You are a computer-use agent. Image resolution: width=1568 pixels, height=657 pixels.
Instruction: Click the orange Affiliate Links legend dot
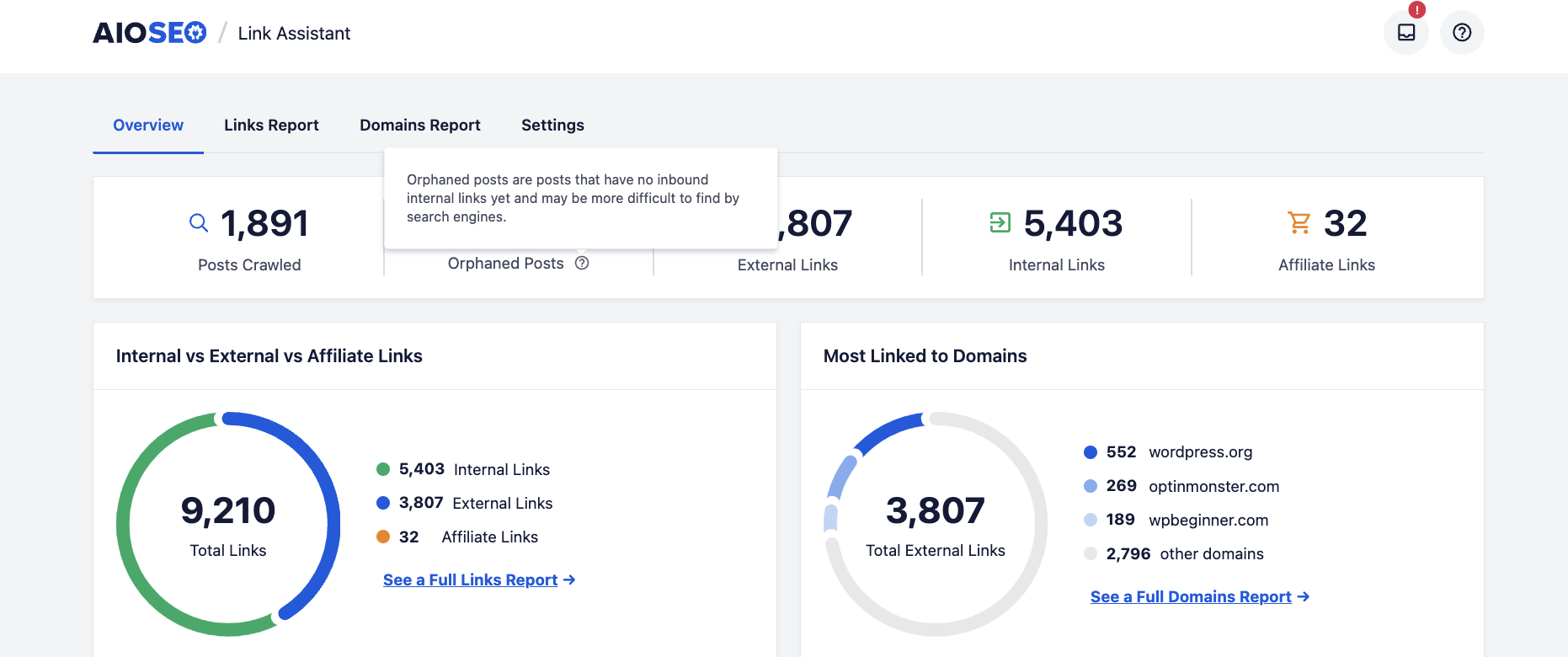pyautogui.click(x=383, y=537)
